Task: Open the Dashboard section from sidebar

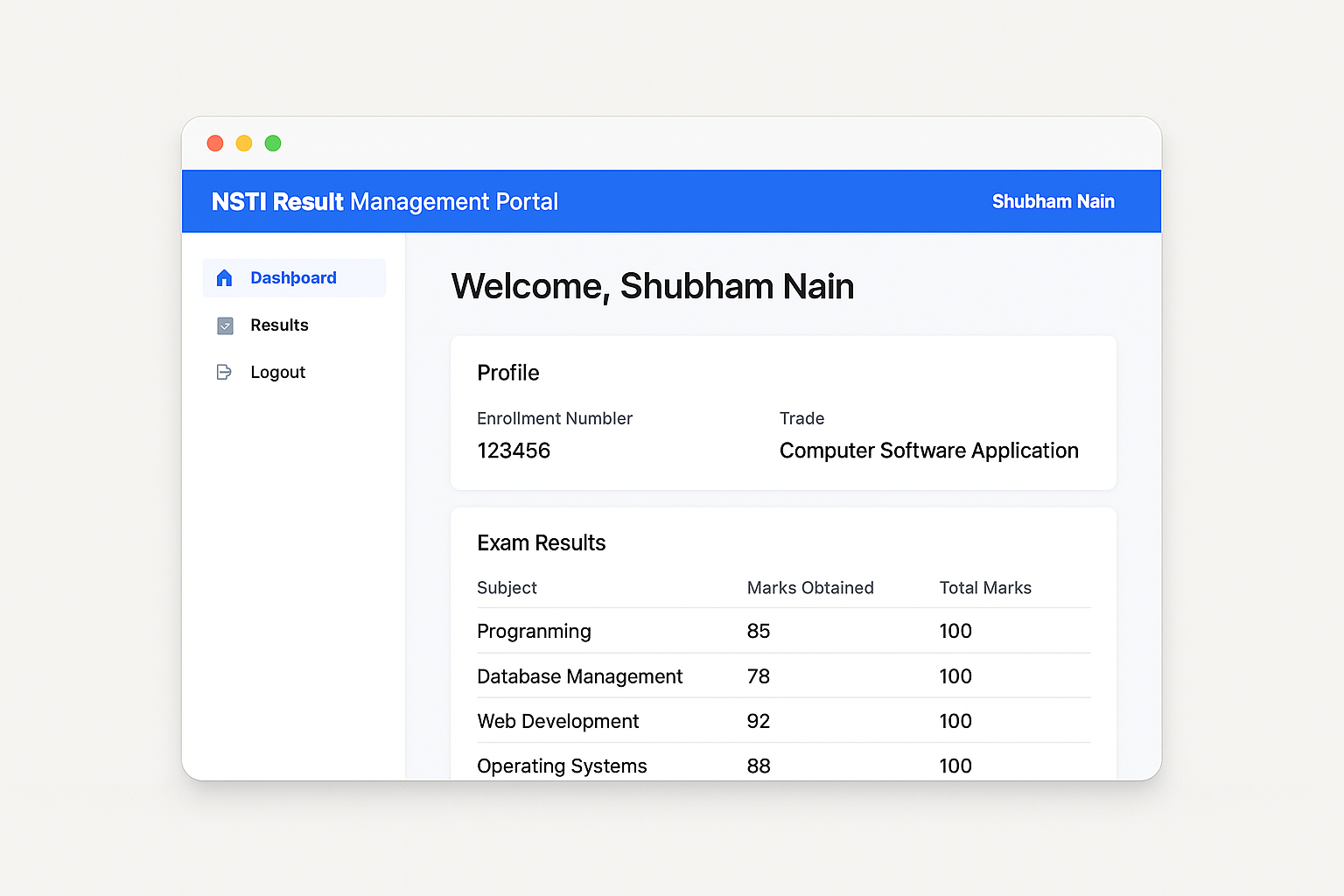Action: pyautogui.click(x=293, y=277)
